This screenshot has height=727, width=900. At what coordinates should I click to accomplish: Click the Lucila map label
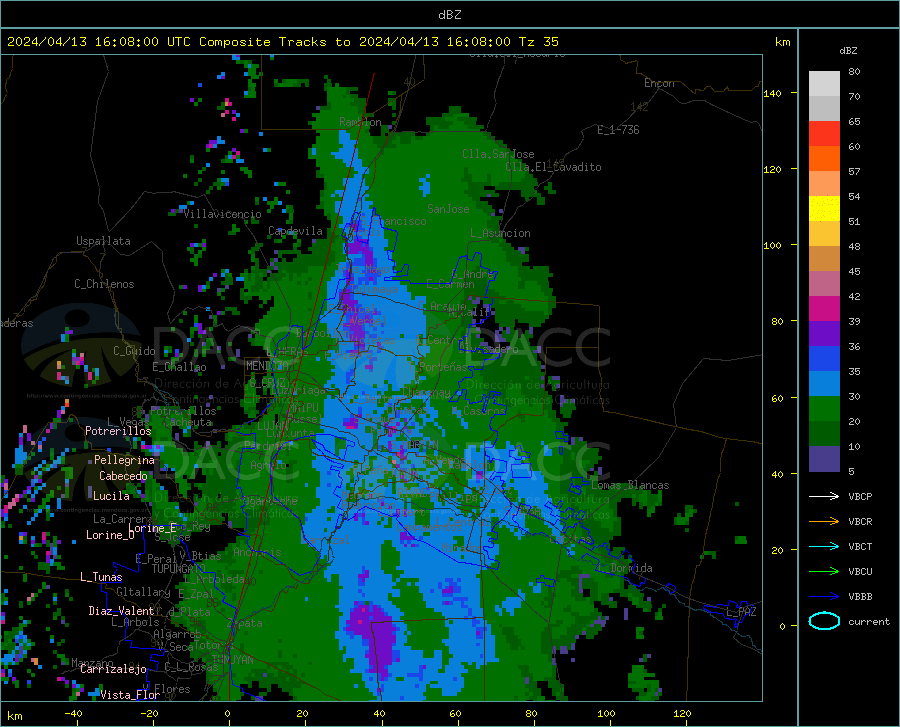(x=111, y=496)
